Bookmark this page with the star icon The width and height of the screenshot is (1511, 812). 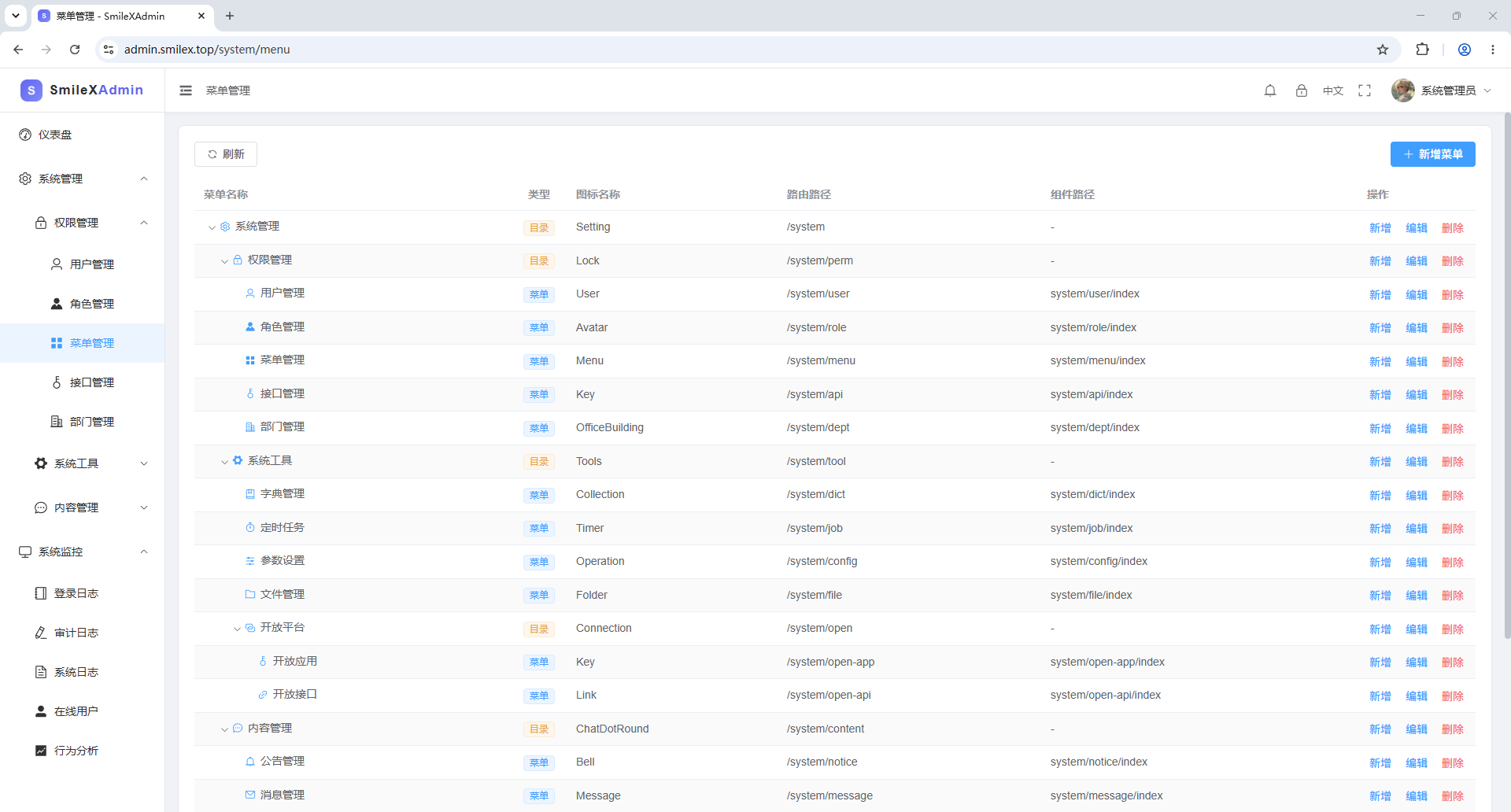click(1383, 50)
